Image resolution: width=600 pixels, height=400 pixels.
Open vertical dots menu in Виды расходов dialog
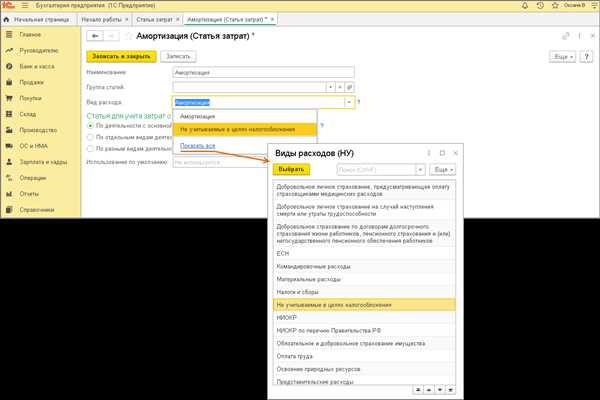(x=429, y=153)
